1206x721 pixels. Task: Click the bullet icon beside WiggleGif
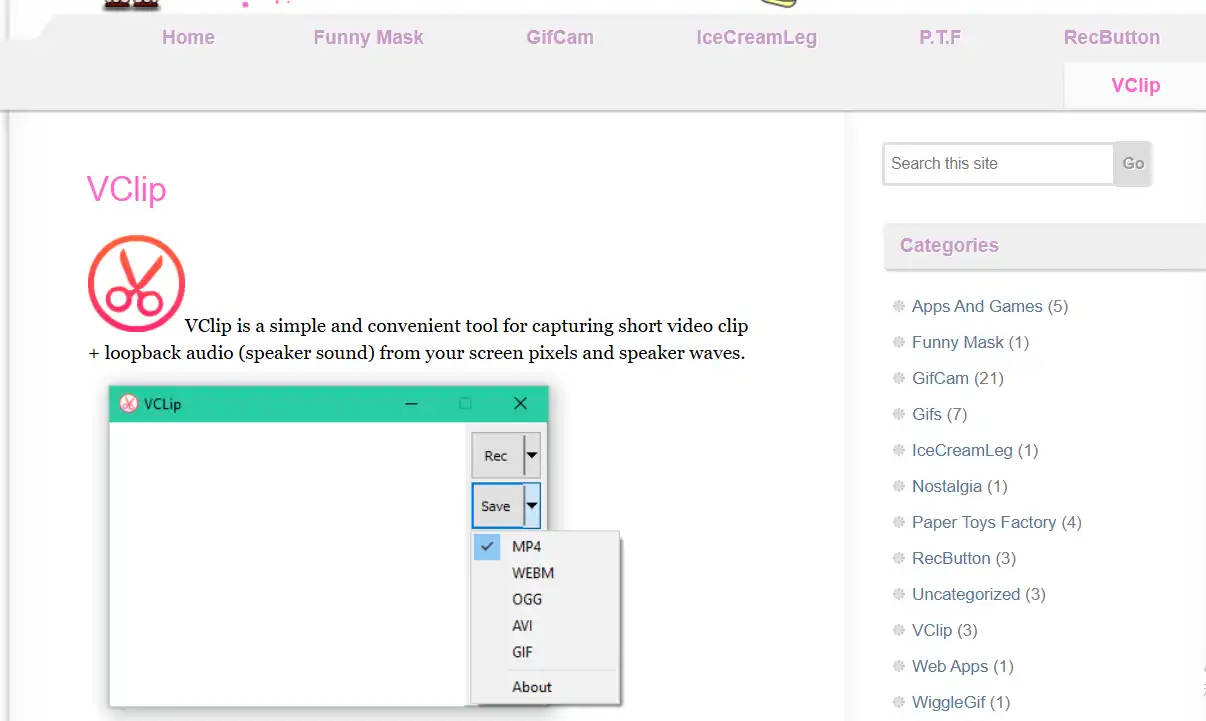click(897, 702)
